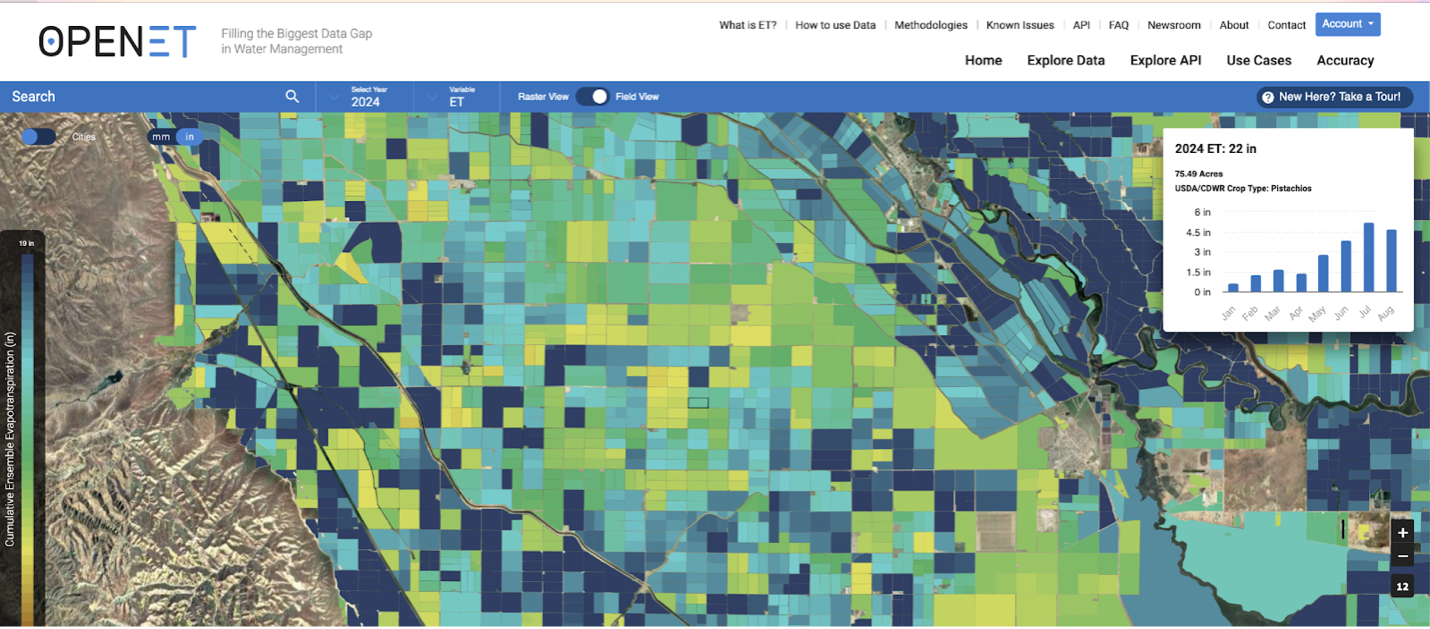The width and height of the screenshot is (1430, 629).
Task: Click the New Here? Take a Tour button
Action: coord(1334,97)
